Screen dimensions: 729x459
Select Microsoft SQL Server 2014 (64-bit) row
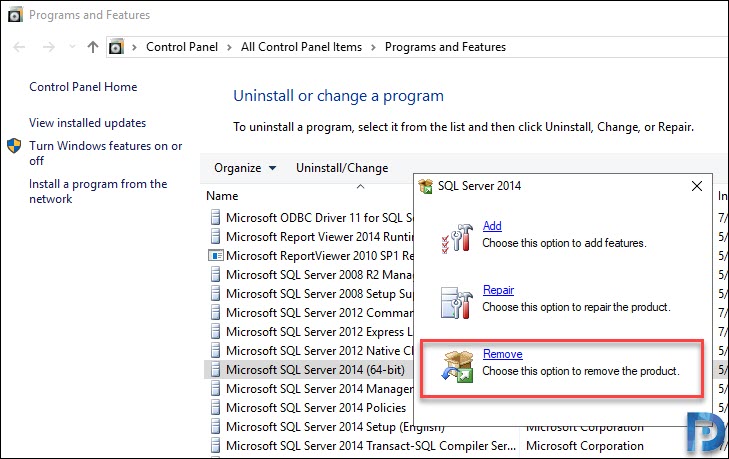tap(309, 370)
